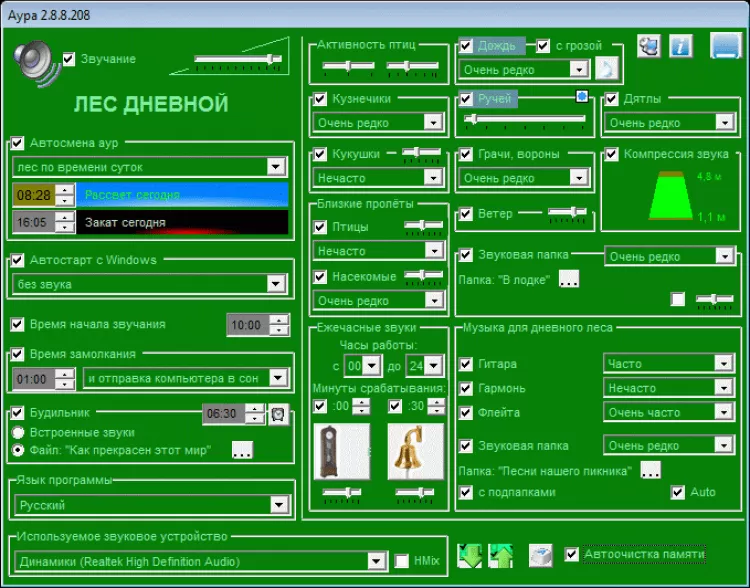This screenshot has width=750, height=588.
Task: Toggle the Время начала звучания checkbox
Action: (x=18, y=324)
